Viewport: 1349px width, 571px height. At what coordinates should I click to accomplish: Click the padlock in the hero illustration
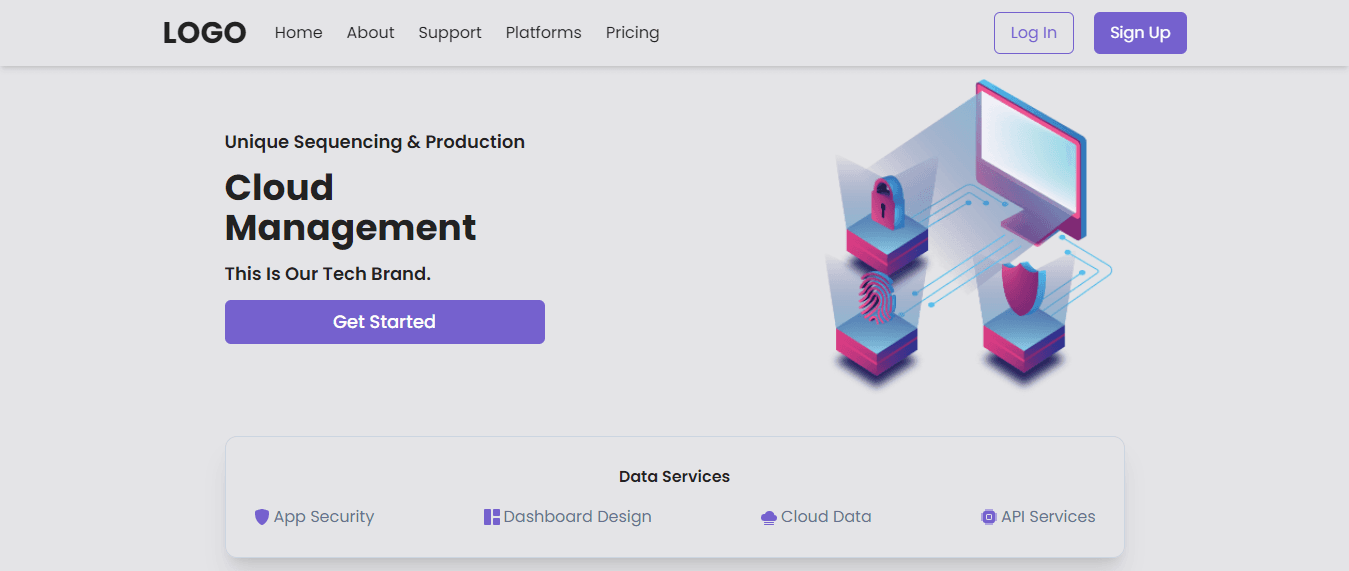click(x=886, y=202)
